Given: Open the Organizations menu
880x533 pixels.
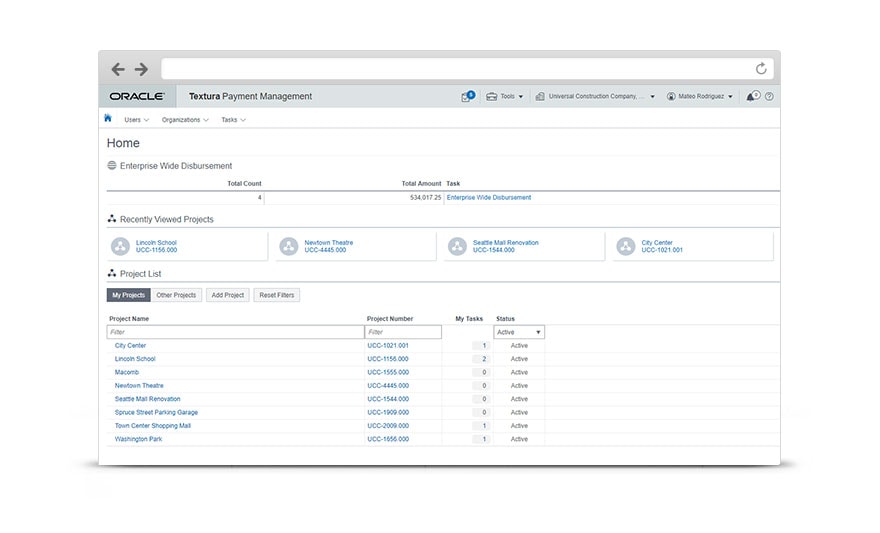Looking at the screenshot, I should [x=185, y=120].
